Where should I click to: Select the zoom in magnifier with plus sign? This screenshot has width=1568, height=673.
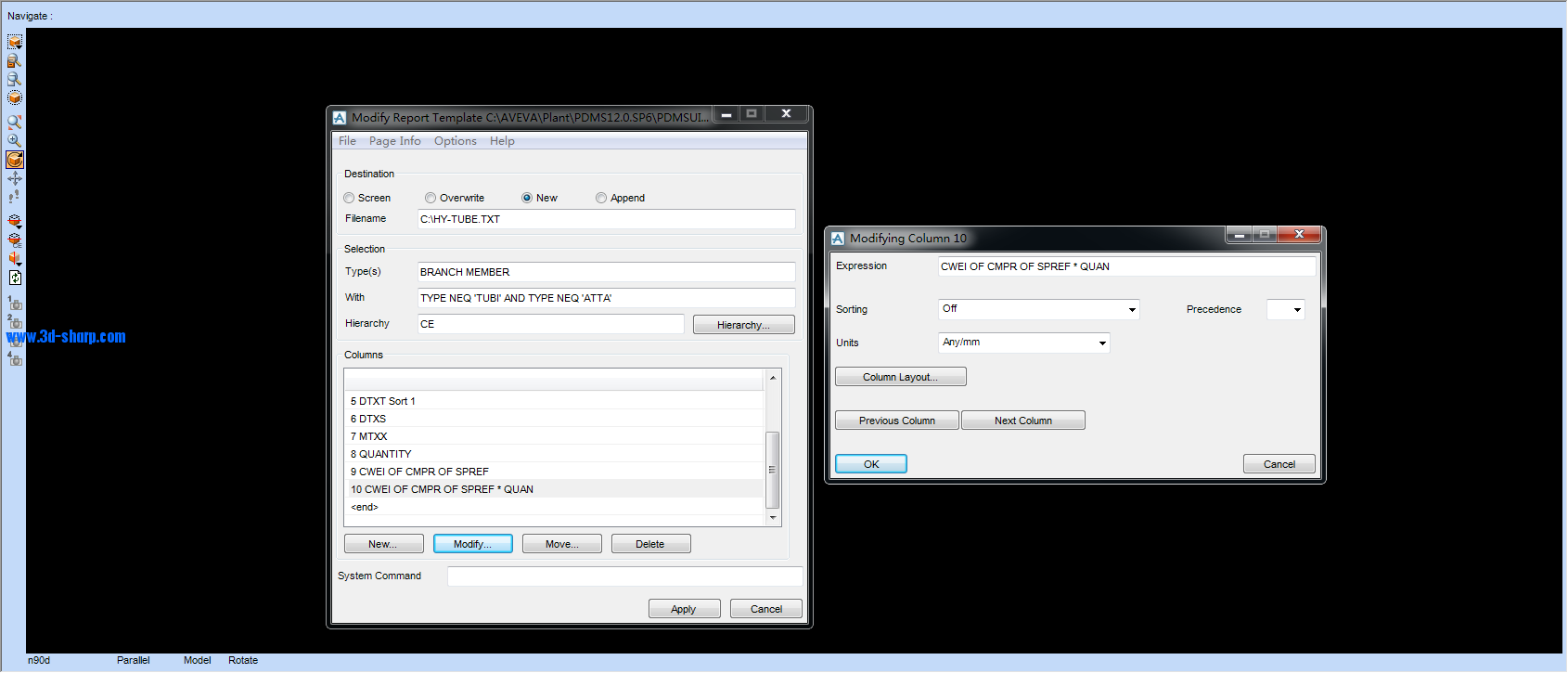pos(15,140)
